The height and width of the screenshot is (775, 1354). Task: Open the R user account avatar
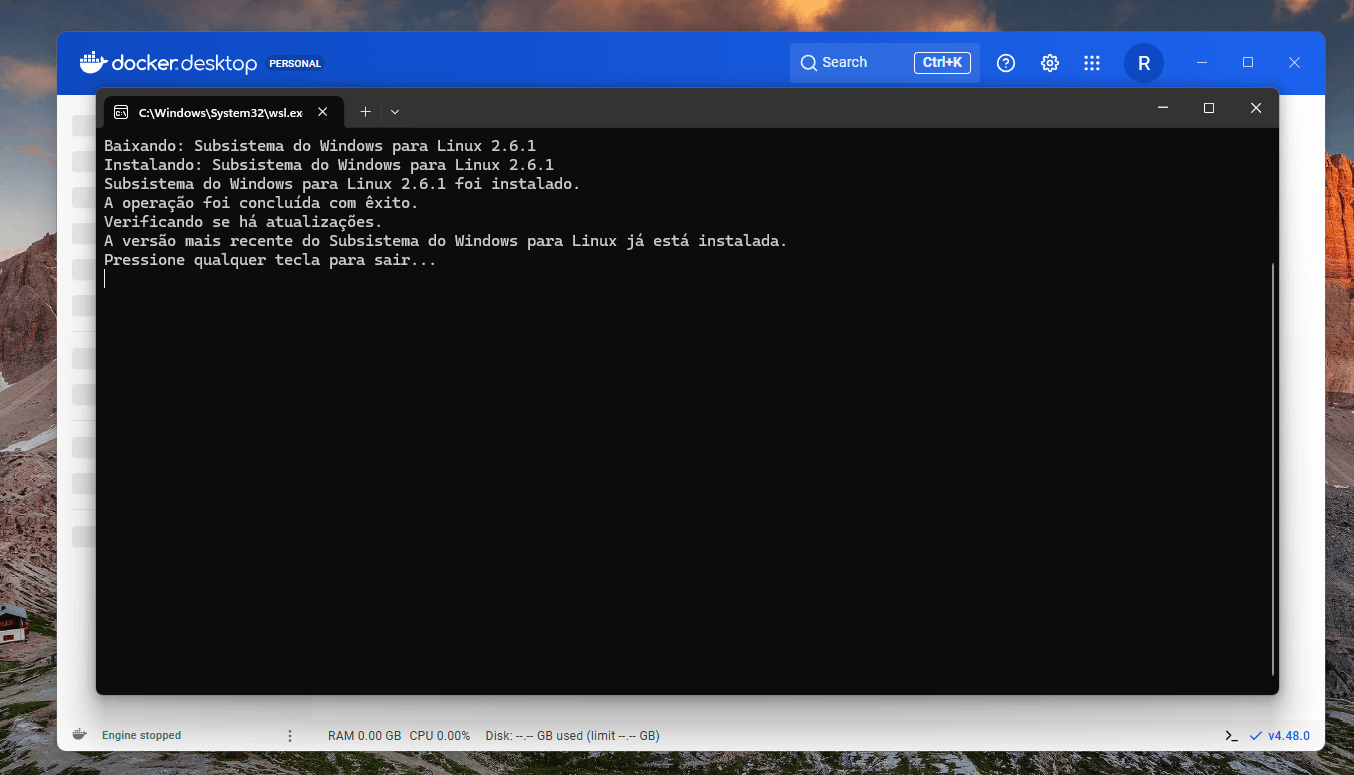click(x=1144, y=63)
